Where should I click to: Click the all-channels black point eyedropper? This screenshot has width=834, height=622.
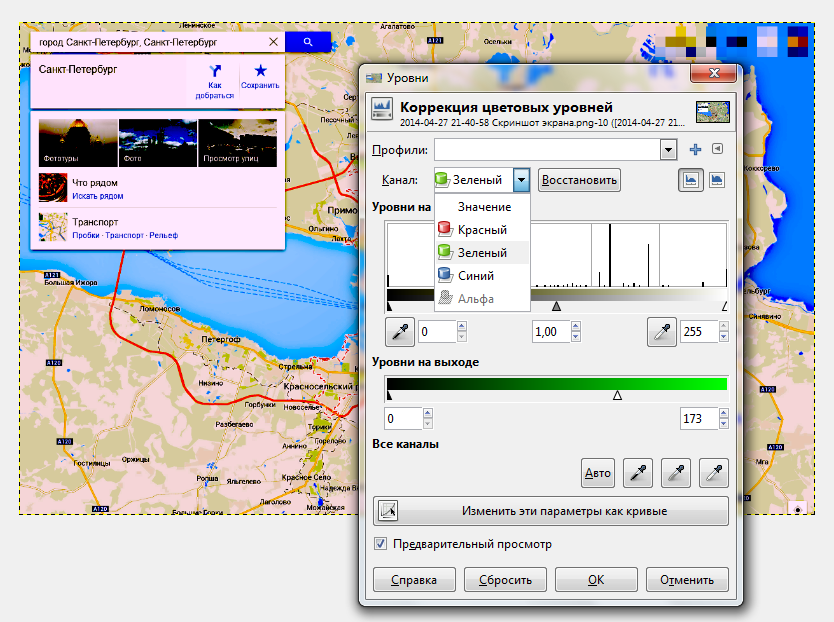(638, 472)
